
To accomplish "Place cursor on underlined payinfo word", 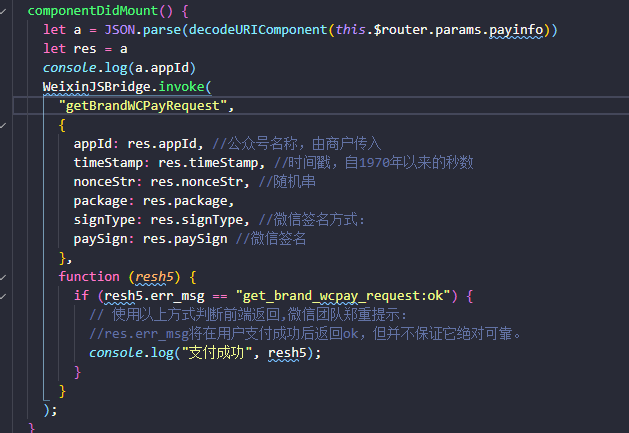I will [x=516, y=30].
